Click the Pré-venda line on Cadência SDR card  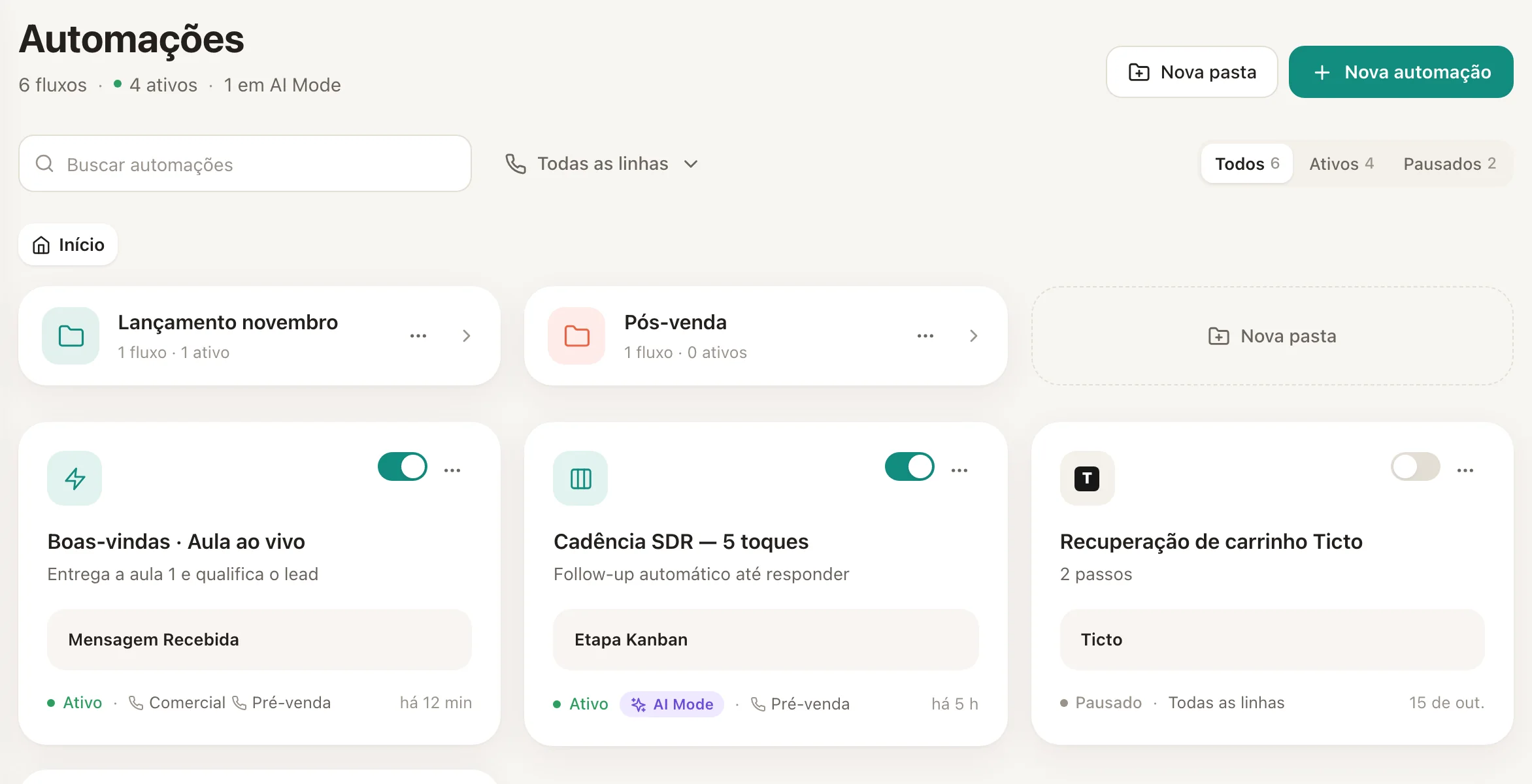click(801, 704)
